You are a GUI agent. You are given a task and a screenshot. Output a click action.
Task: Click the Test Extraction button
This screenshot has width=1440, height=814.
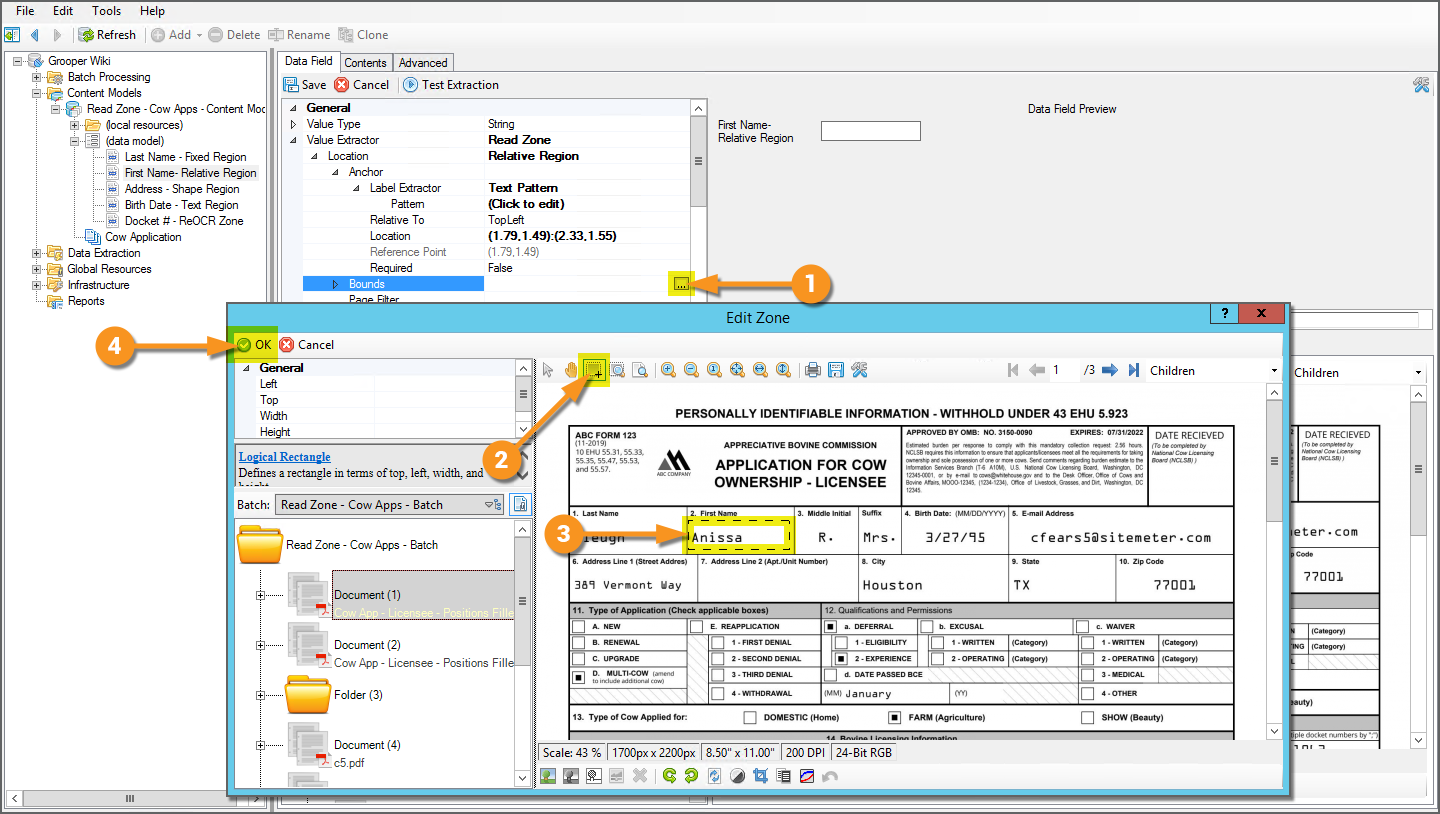coord(451,85)
